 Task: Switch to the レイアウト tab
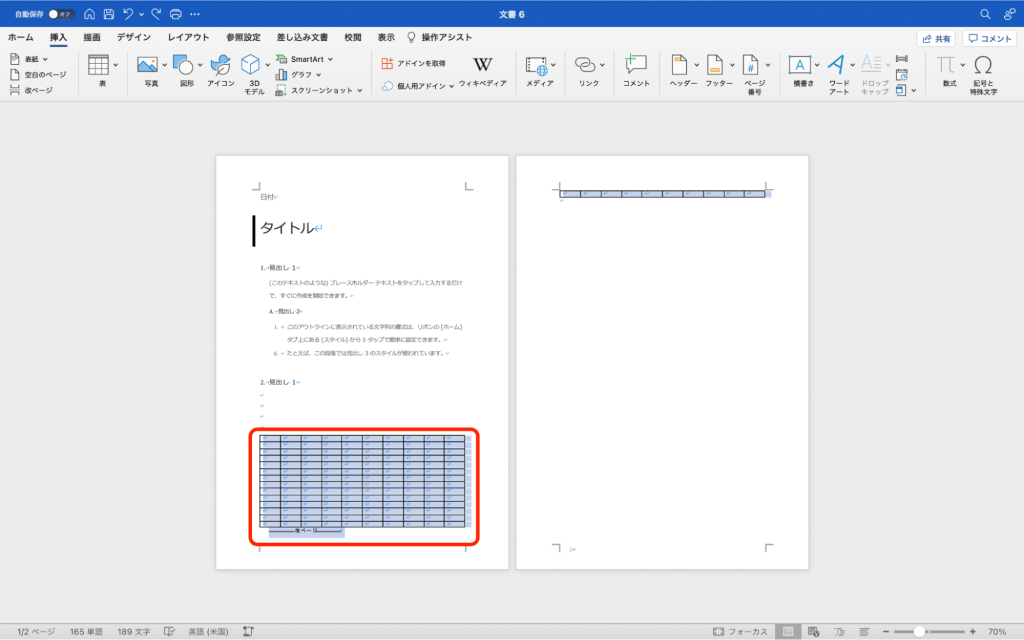(188, 37)
